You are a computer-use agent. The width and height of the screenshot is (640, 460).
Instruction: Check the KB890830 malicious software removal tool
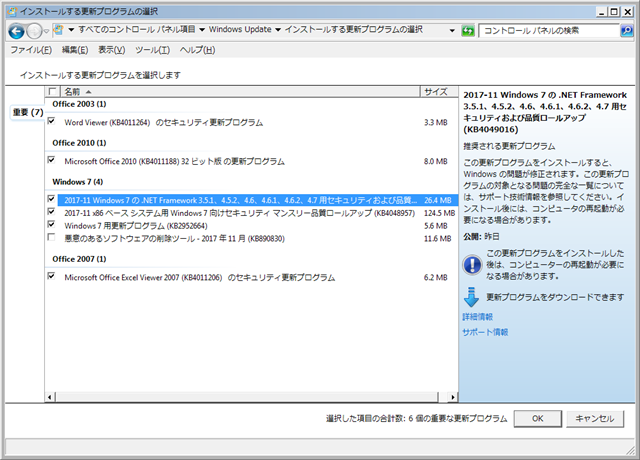tap(51, 237)
